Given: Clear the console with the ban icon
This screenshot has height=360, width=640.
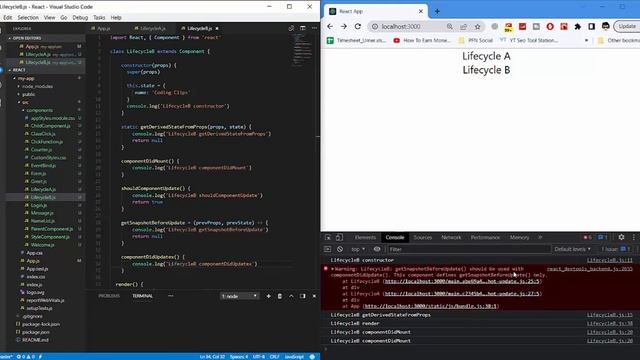Looking at the screenshot, I should (340, 249).
